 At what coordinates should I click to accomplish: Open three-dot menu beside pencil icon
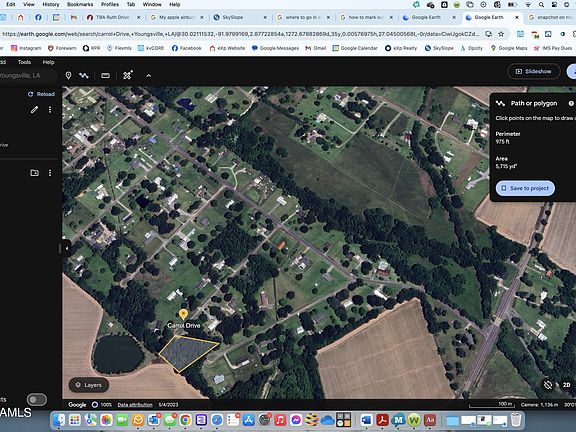point(50,109)
